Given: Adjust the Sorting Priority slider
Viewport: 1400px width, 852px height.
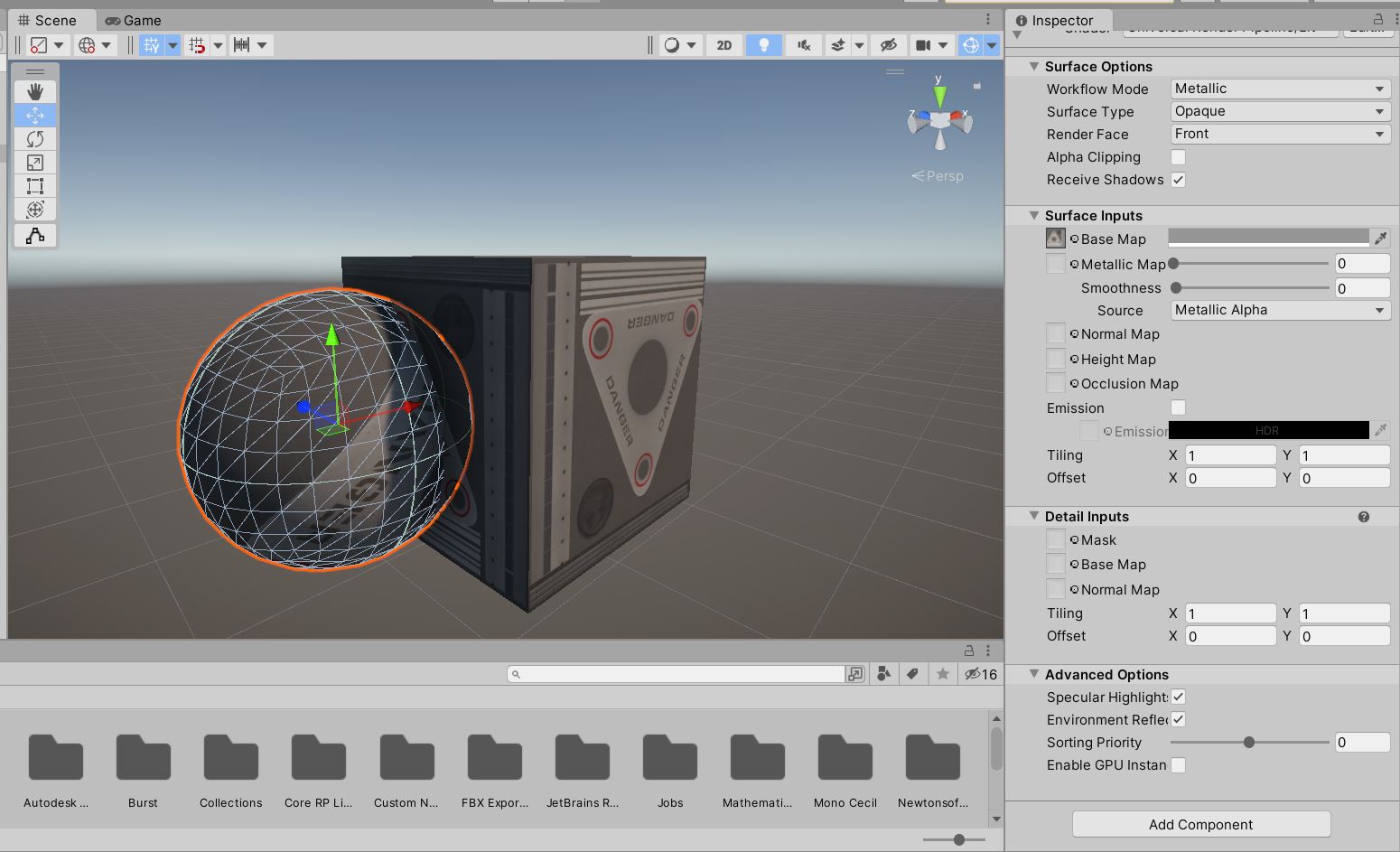Looking at the screenshot, I should (1249, 742).
